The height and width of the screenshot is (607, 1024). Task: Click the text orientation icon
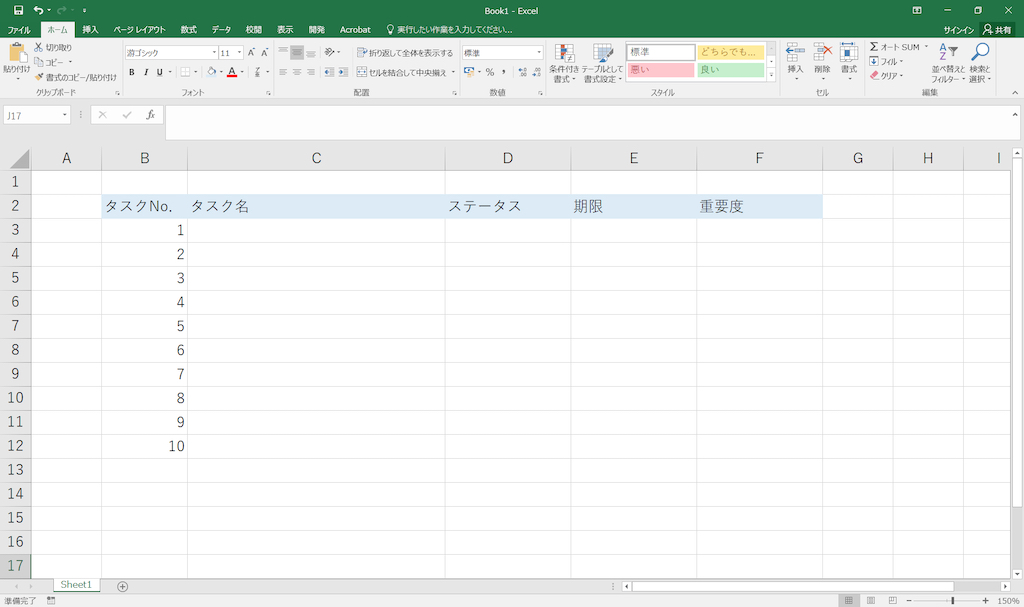(x=330, y=52)
